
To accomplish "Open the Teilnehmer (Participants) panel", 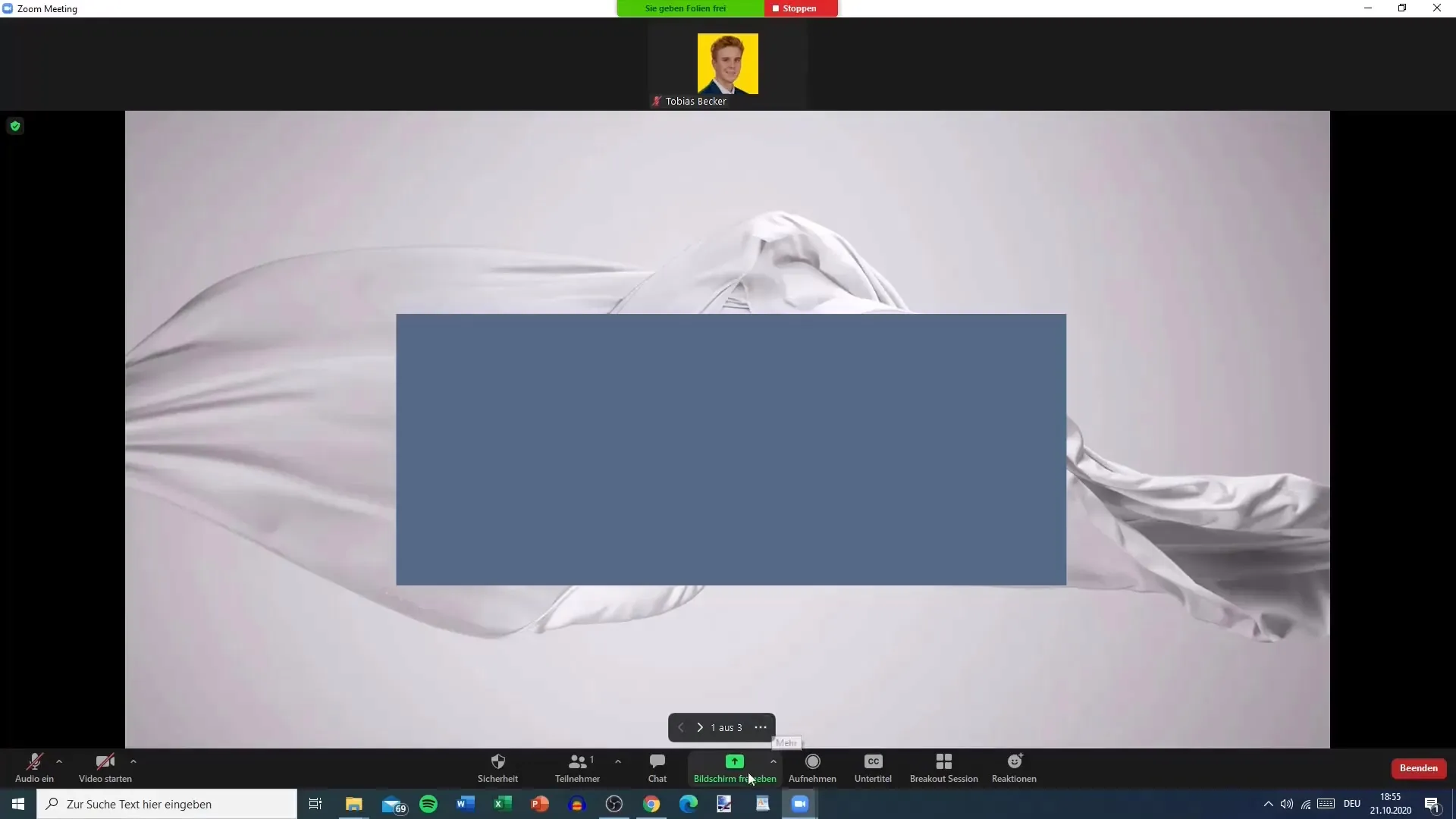I will click(577, 767).
